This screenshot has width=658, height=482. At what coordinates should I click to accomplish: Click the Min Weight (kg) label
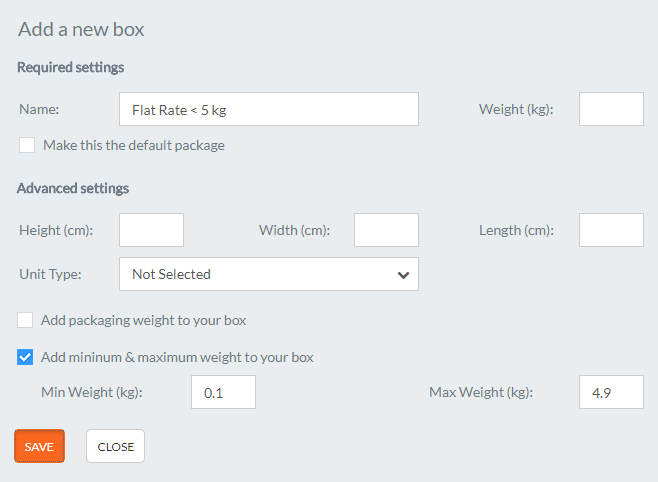tap(92, 392)
